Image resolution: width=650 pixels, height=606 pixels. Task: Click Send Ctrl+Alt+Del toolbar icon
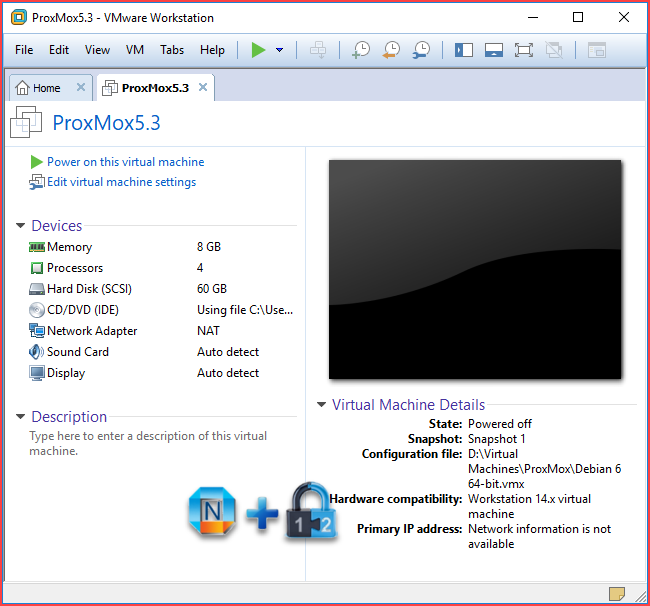pos(318,50)
